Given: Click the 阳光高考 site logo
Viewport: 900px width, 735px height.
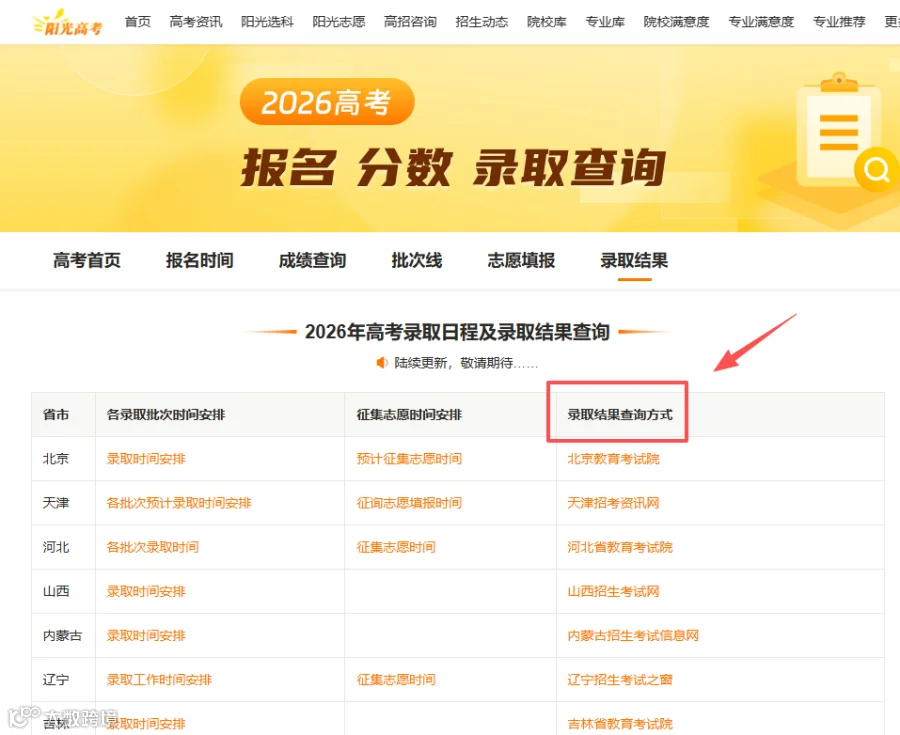Looking at the screenshot, I should [x=67, y=23].
